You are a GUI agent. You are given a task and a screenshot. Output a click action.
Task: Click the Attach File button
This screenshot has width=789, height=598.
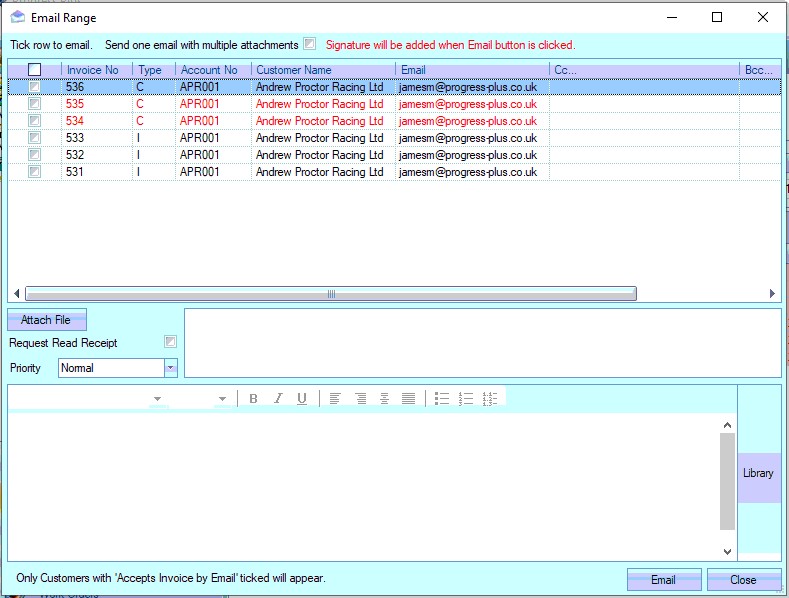click(x=47, y=320)
